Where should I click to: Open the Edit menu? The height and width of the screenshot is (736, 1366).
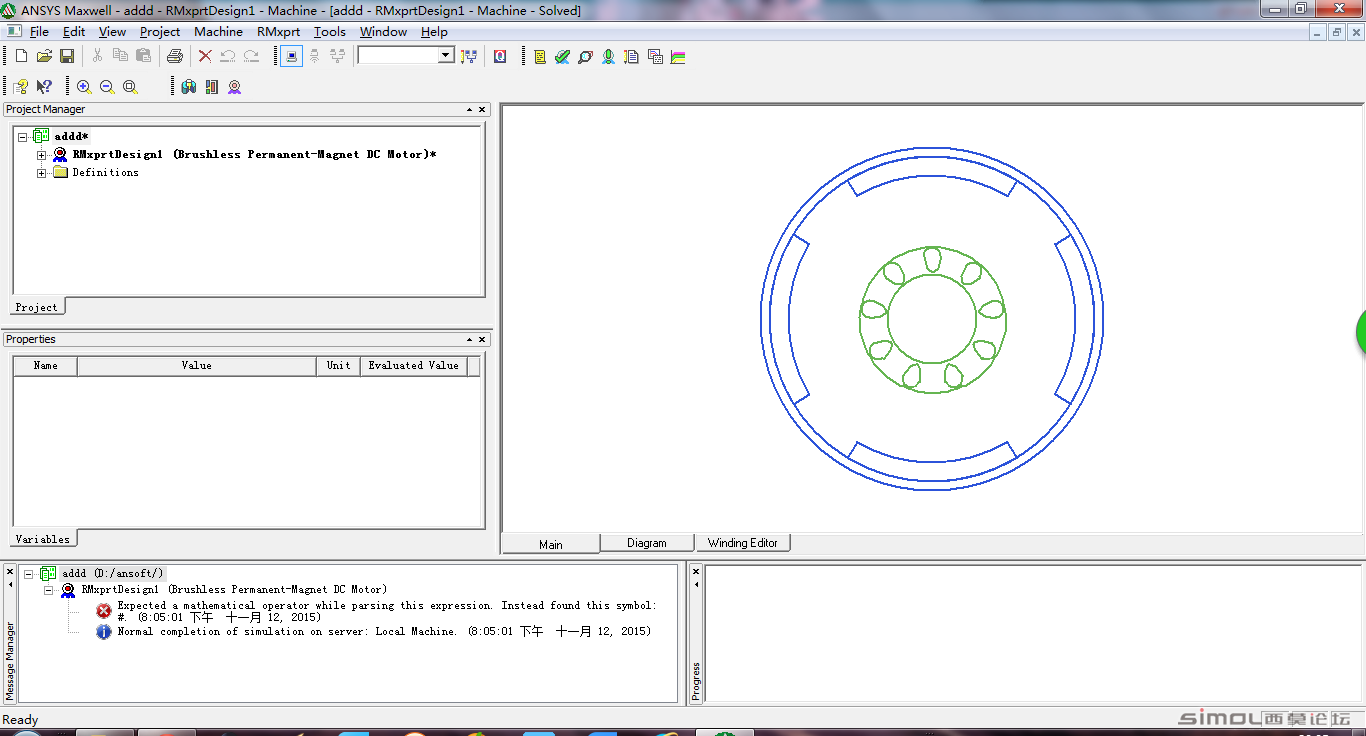pos(74,32)
